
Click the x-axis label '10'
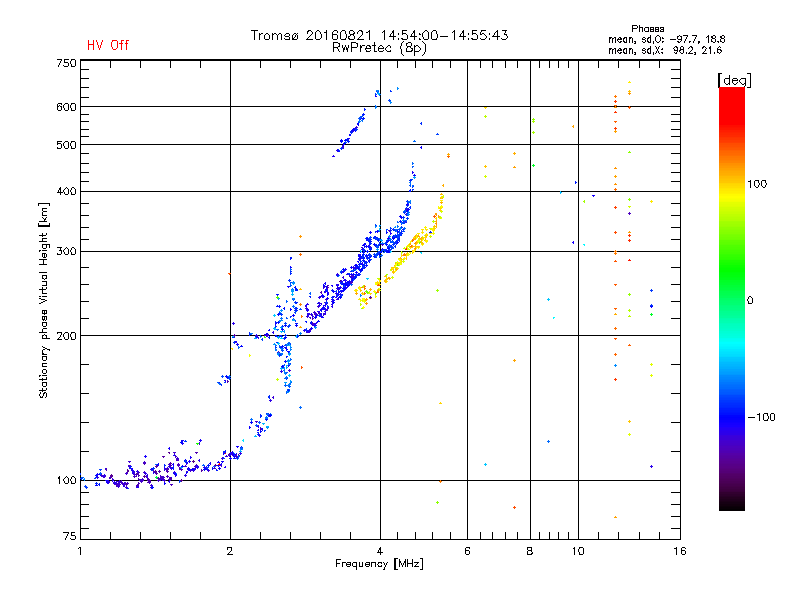coord(578,551)
